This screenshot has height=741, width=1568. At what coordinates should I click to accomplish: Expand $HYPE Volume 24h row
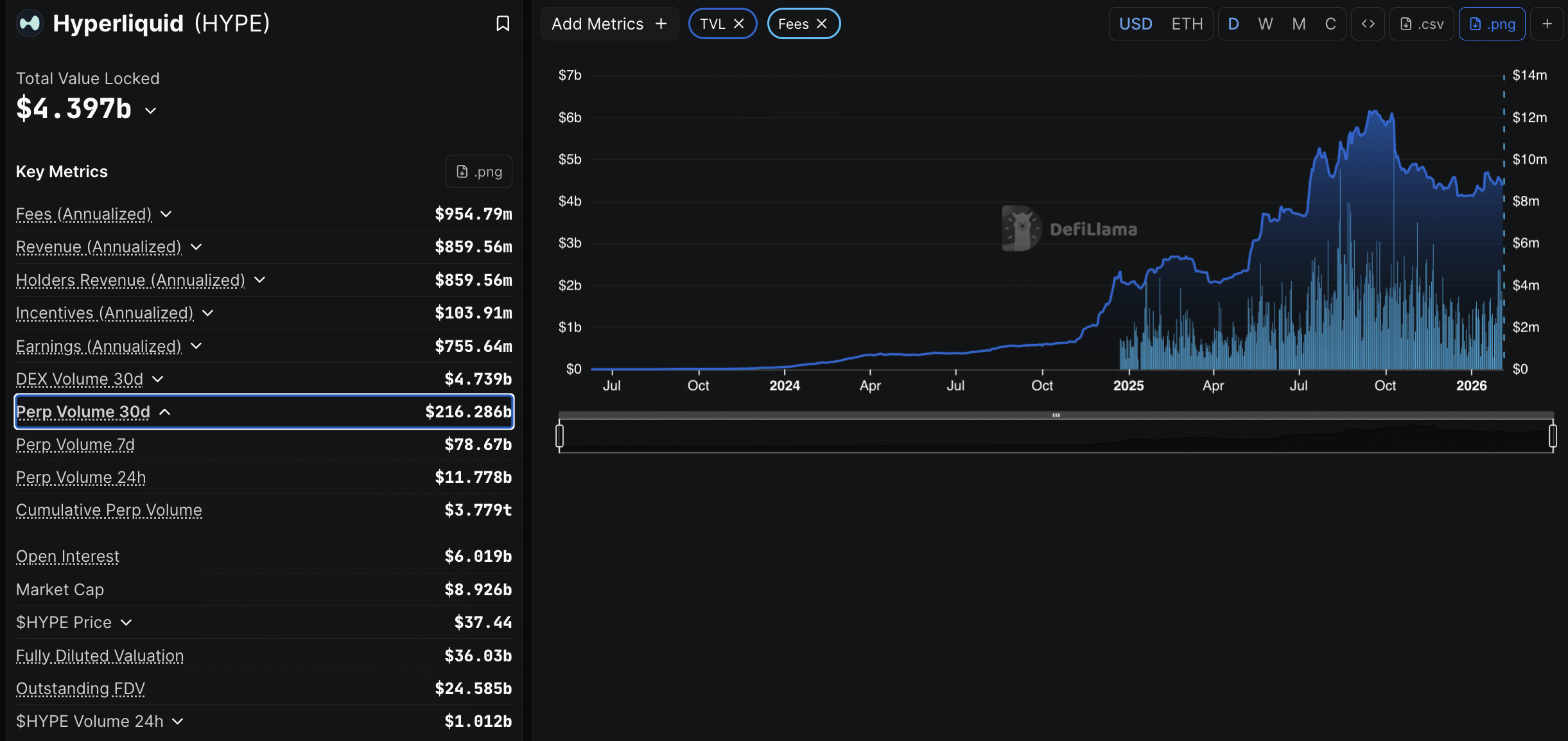pyautogui.click(x=178, y=721)
